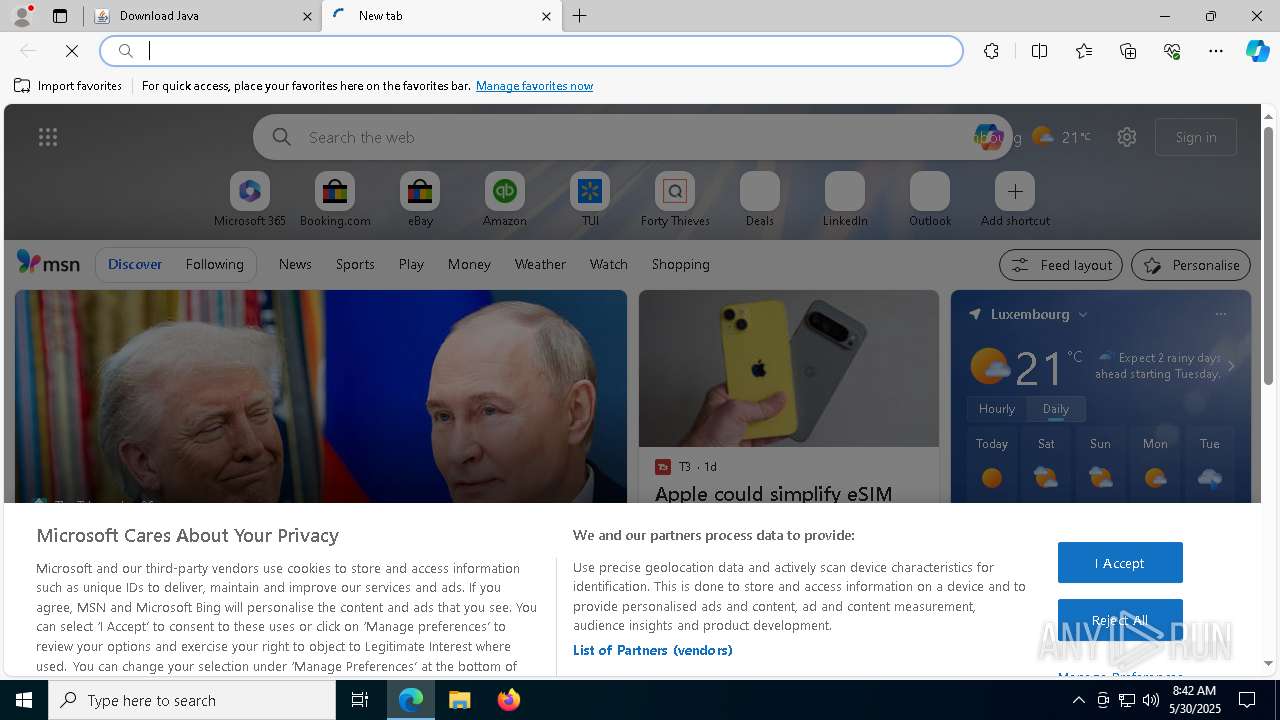Open Task View on taskbar

pos(360,700)
